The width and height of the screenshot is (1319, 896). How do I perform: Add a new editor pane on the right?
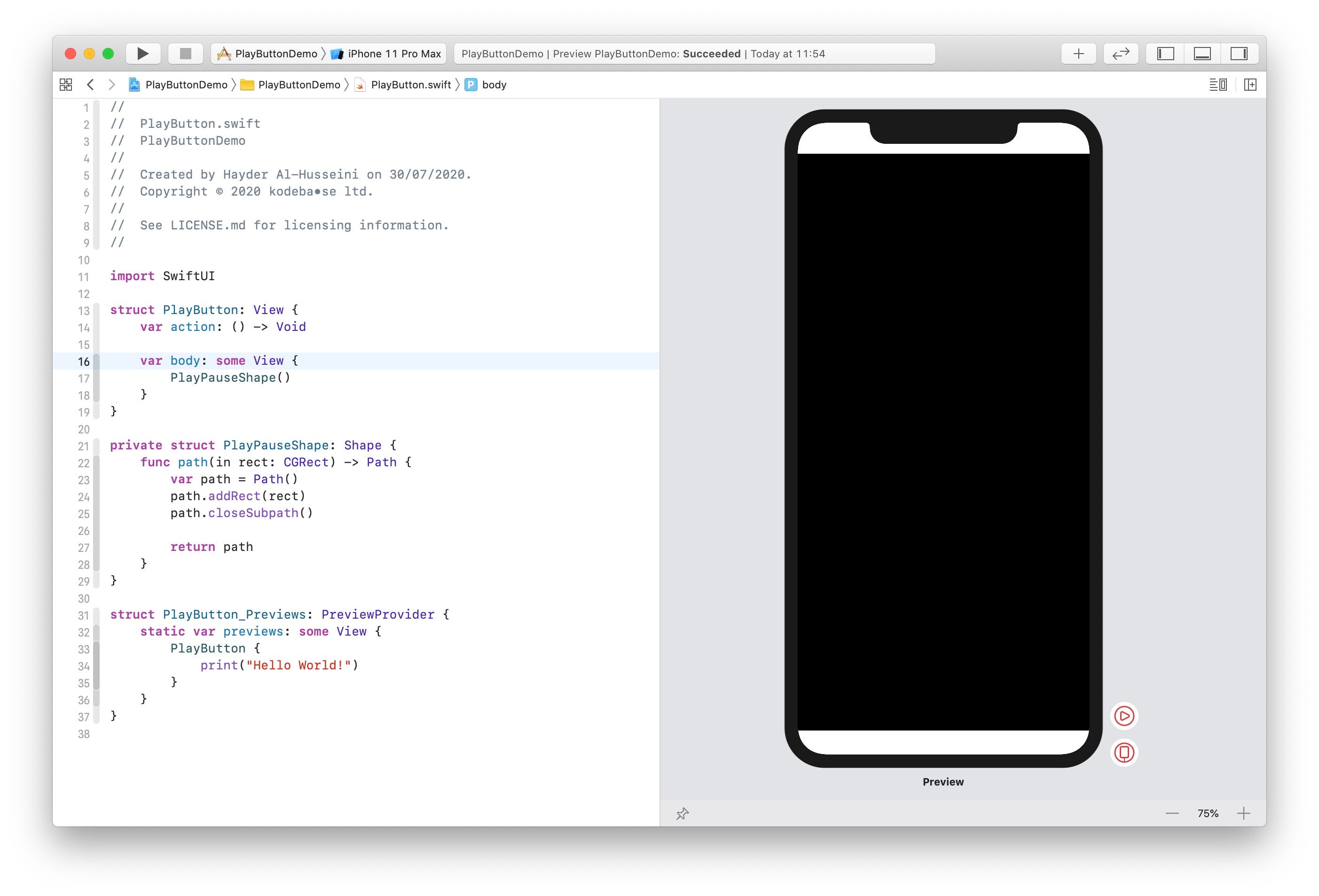coord(1250,85)
